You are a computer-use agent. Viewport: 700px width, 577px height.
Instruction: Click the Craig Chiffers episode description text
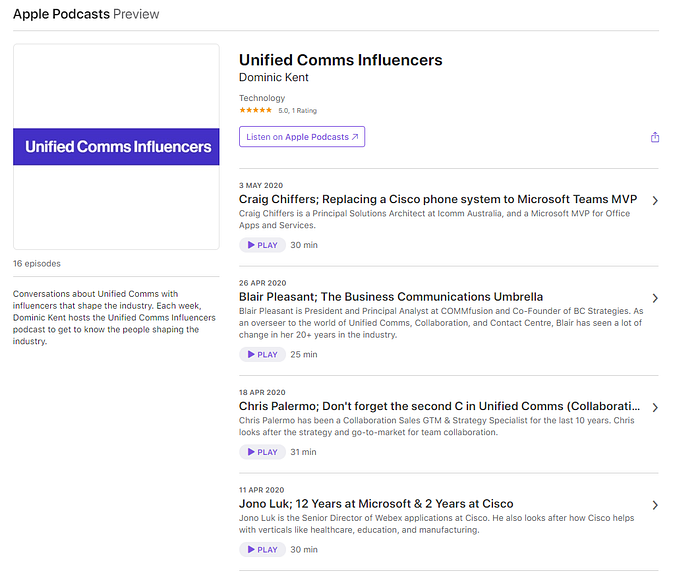pyautogui.click(x=434, y=219)
